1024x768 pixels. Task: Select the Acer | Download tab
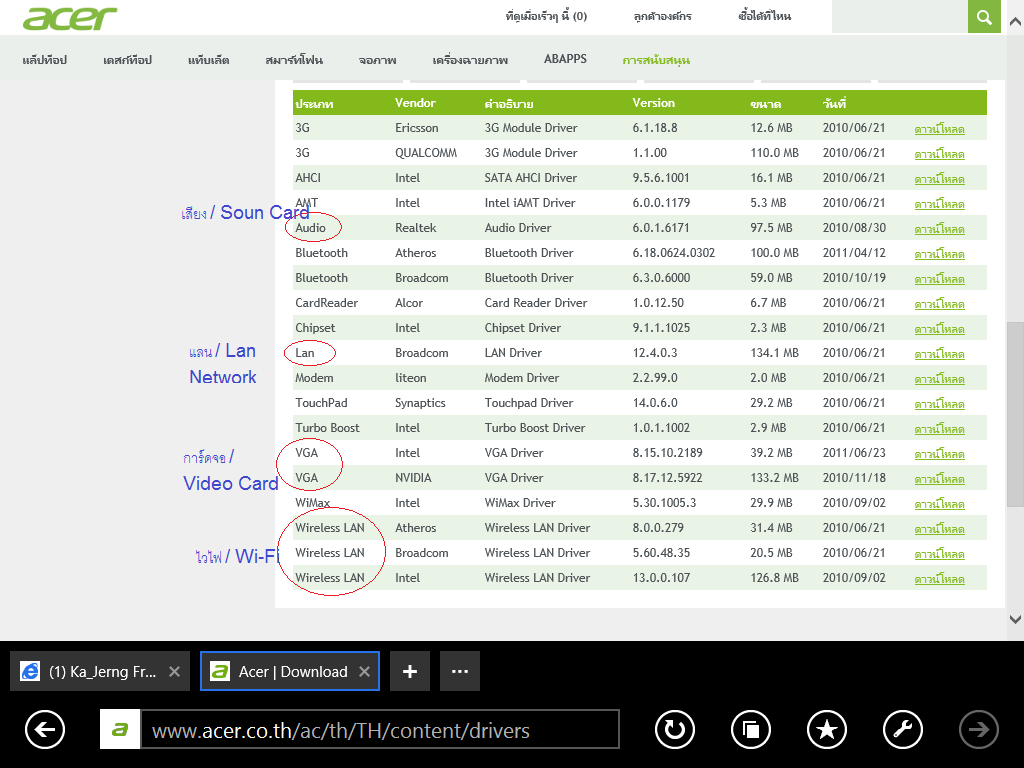(x=290, y=671)
